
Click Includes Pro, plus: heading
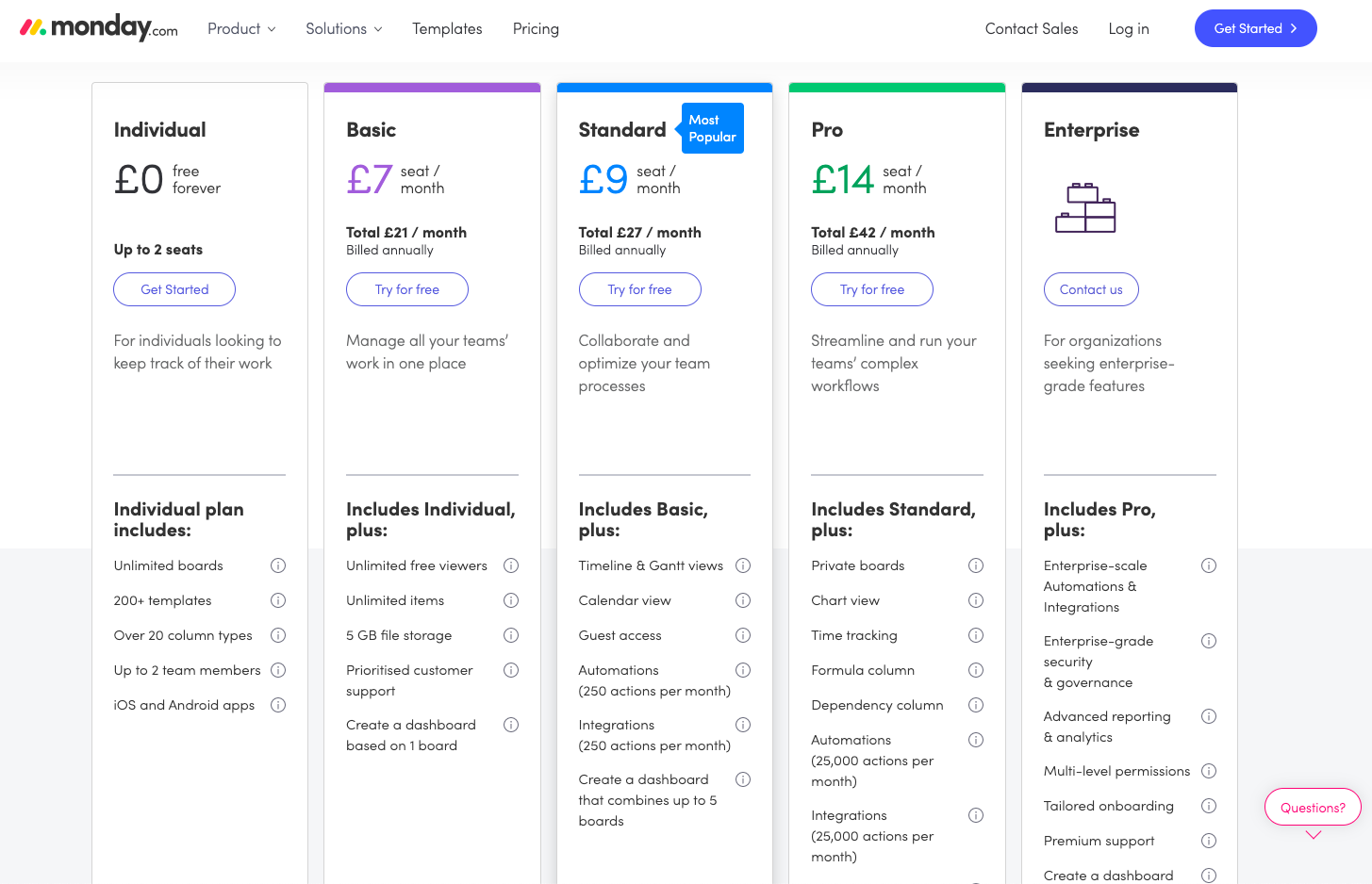click(1099, 519)
